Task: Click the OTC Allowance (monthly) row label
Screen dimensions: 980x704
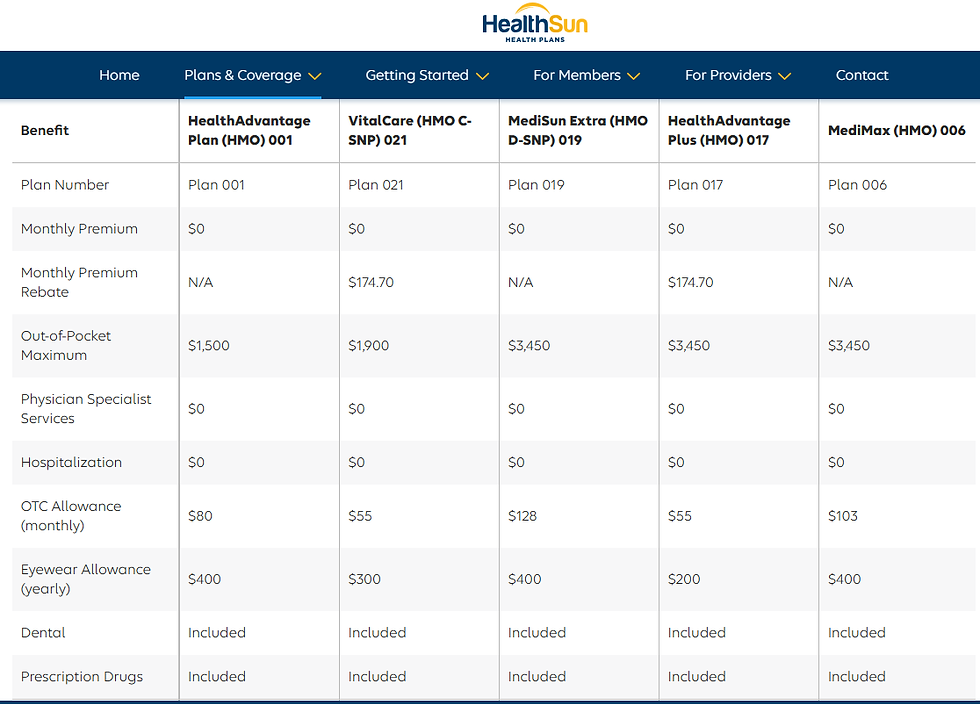Action: coord(71,516)
